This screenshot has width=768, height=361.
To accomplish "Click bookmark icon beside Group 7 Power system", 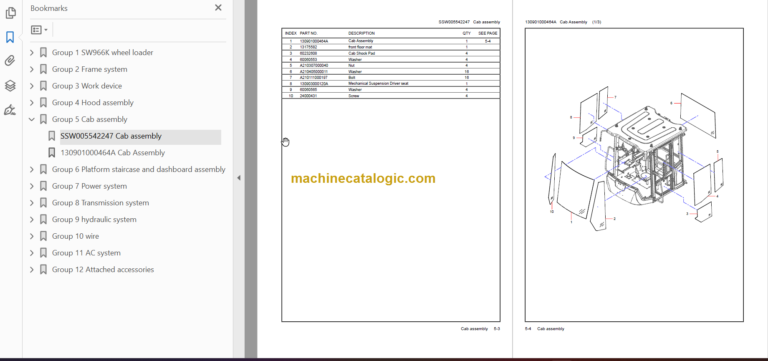I will (x=43, y=186).
